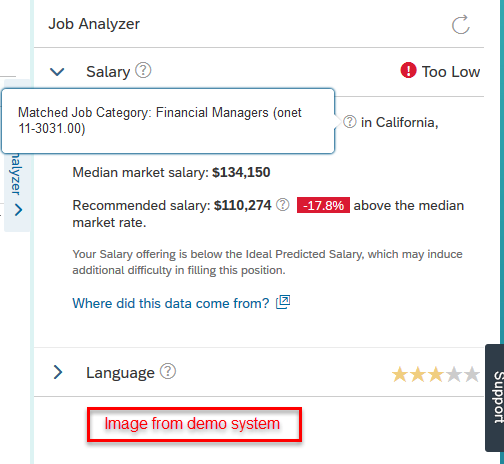Viewport: 504px width, 464px height.
Task: Open help icon next to Recommended salary
Action: (283, 204)
